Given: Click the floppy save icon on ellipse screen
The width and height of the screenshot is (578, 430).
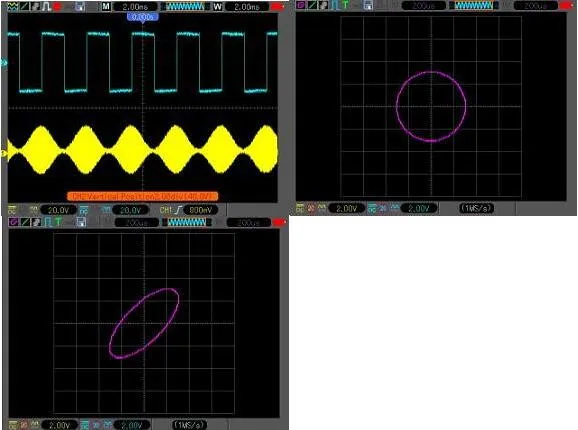Looking at the screenshot, I should pos(81,222).
